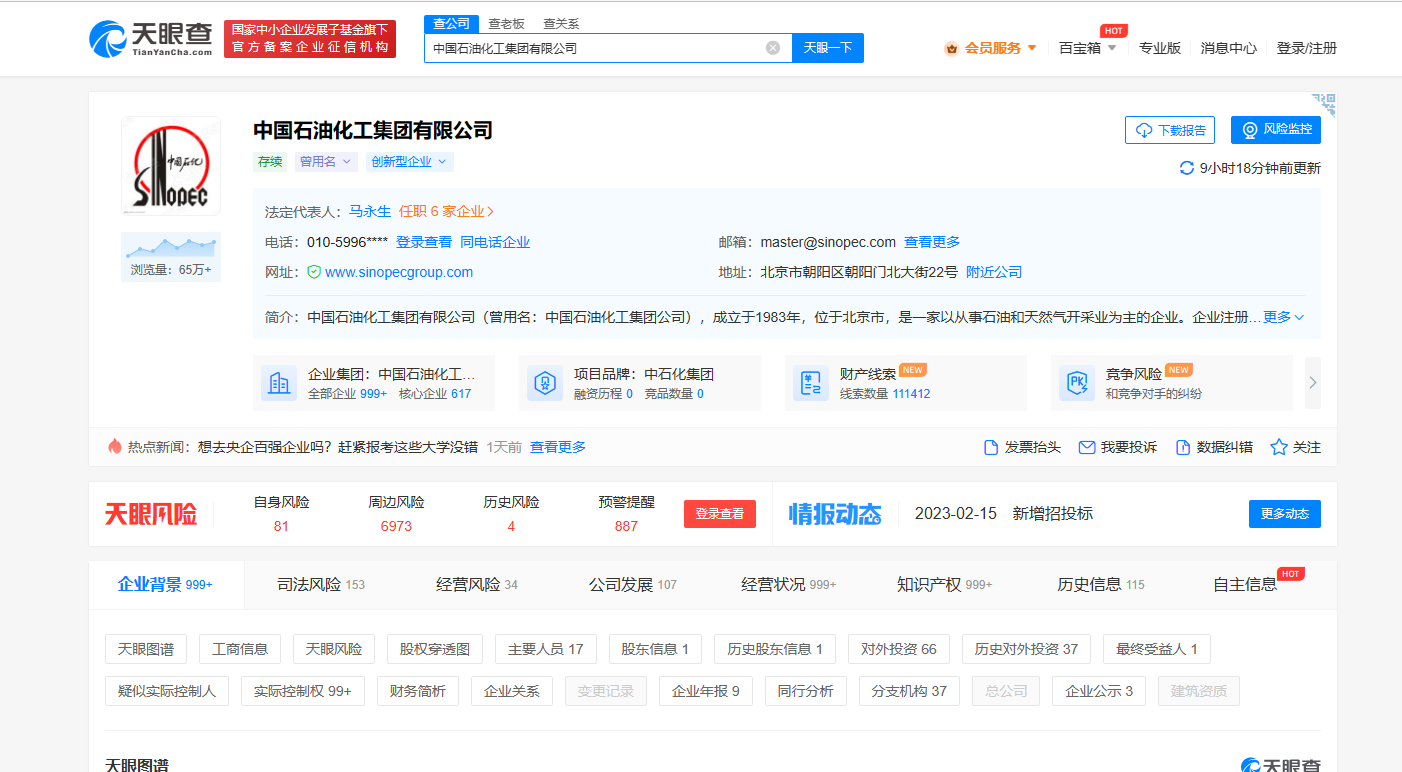Open 附近公司 link
Viewport: 1402px width, 772px height.
pos(994,272)
